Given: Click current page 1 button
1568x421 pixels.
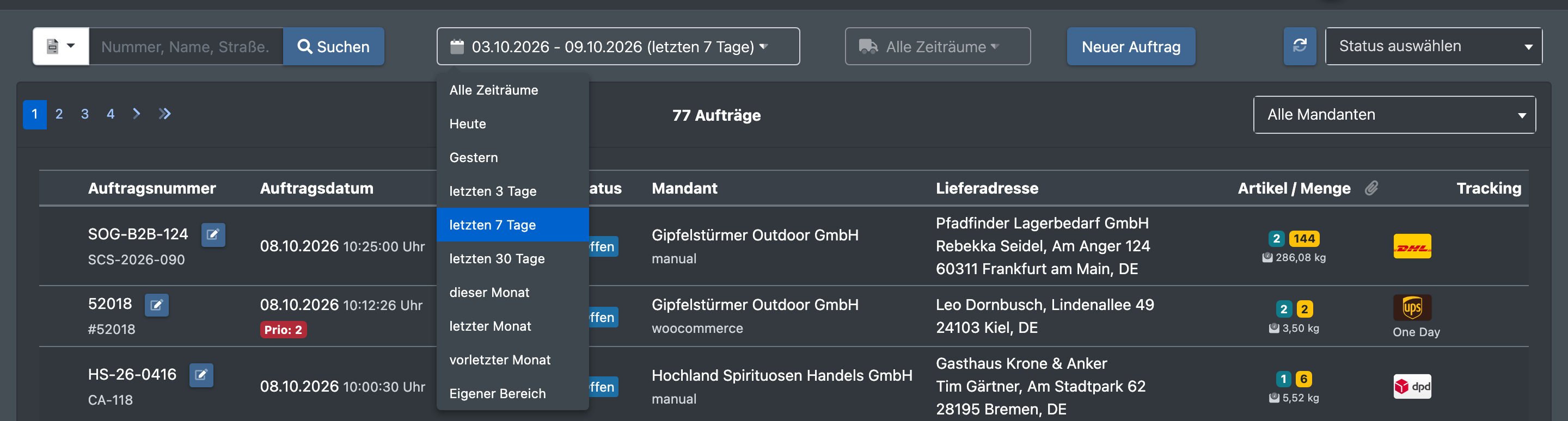Looking at the screenshot, I should [x=35, y=114].
